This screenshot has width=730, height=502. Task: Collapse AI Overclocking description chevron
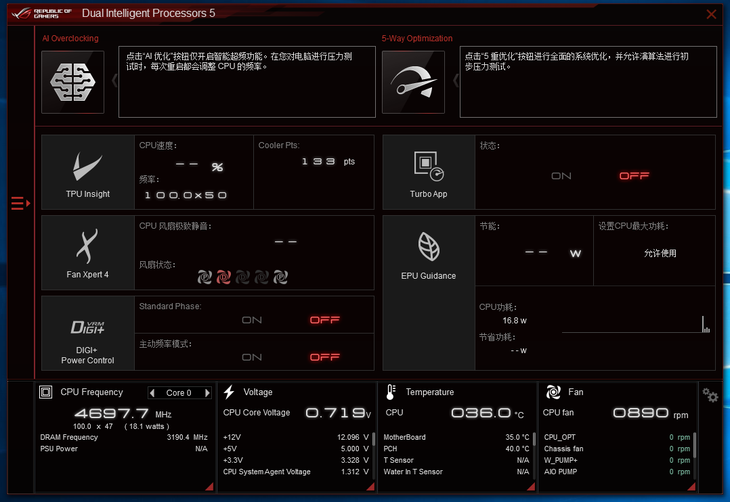point(115,81)
